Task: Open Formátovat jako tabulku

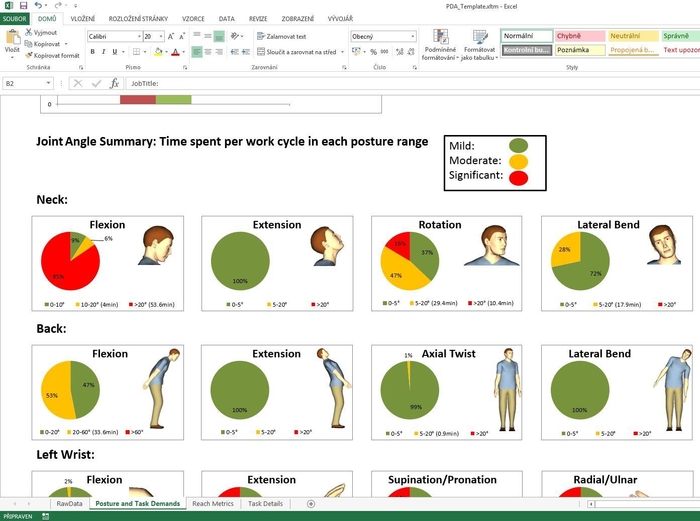Action: tap(479, 45)
